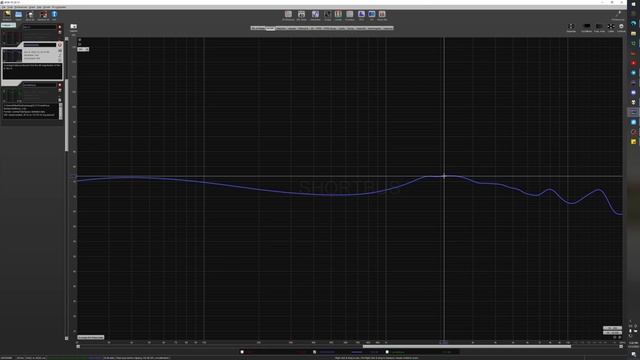Select the first measurement thumbnail

(12, 37)
